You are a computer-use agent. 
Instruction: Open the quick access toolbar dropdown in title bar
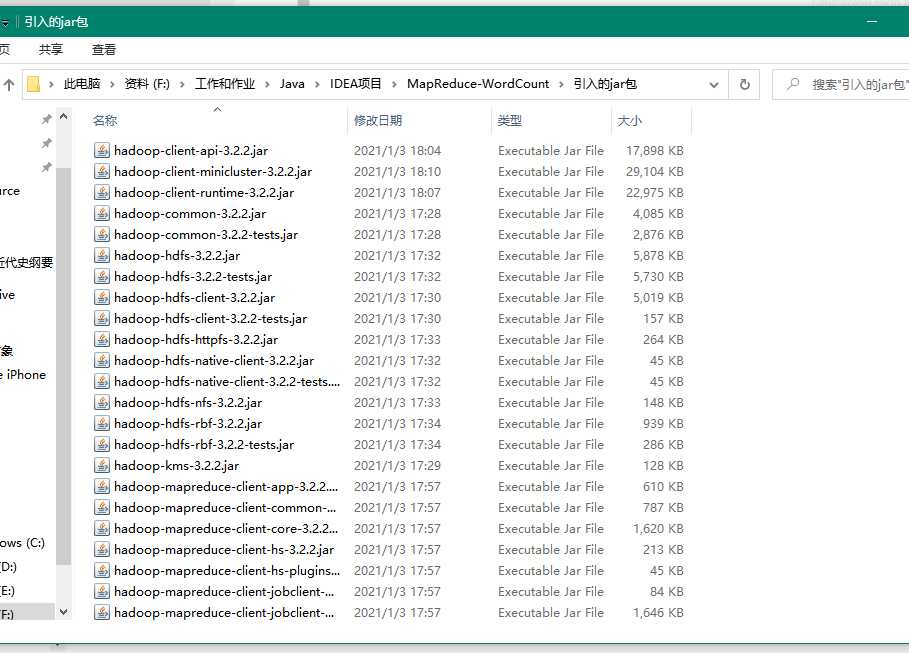[6, 19]
